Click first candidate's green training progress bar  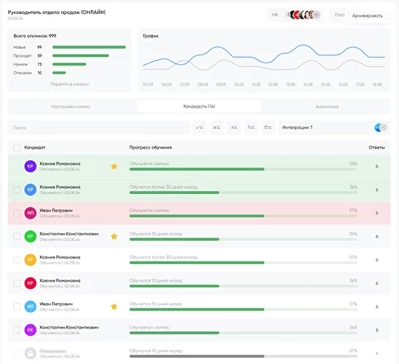point(197,169)
